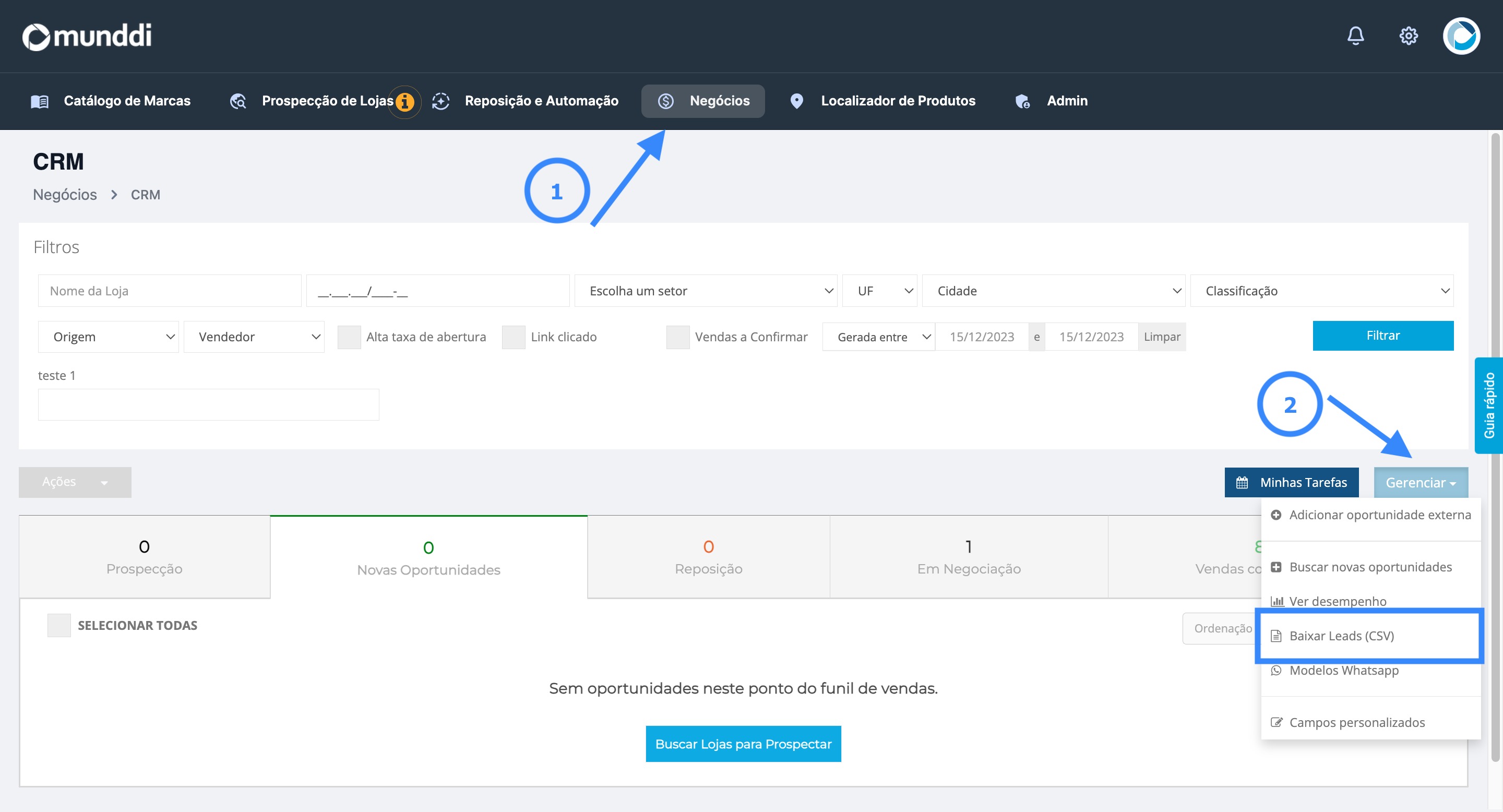Image resolution: width=1503 pixels, height=812 pixels.
Task: Choose Buscar novas oportunidades
Action: click(1370, 567)
